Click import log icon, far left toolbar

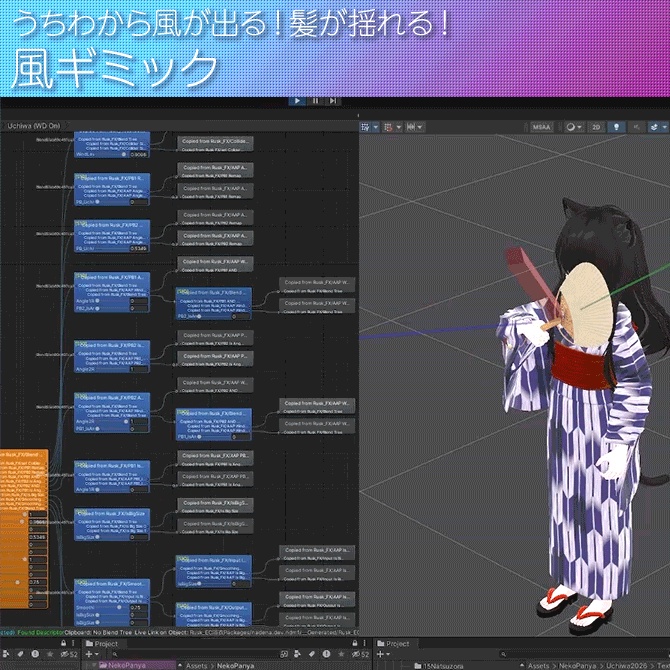click(x=35, y=654)
